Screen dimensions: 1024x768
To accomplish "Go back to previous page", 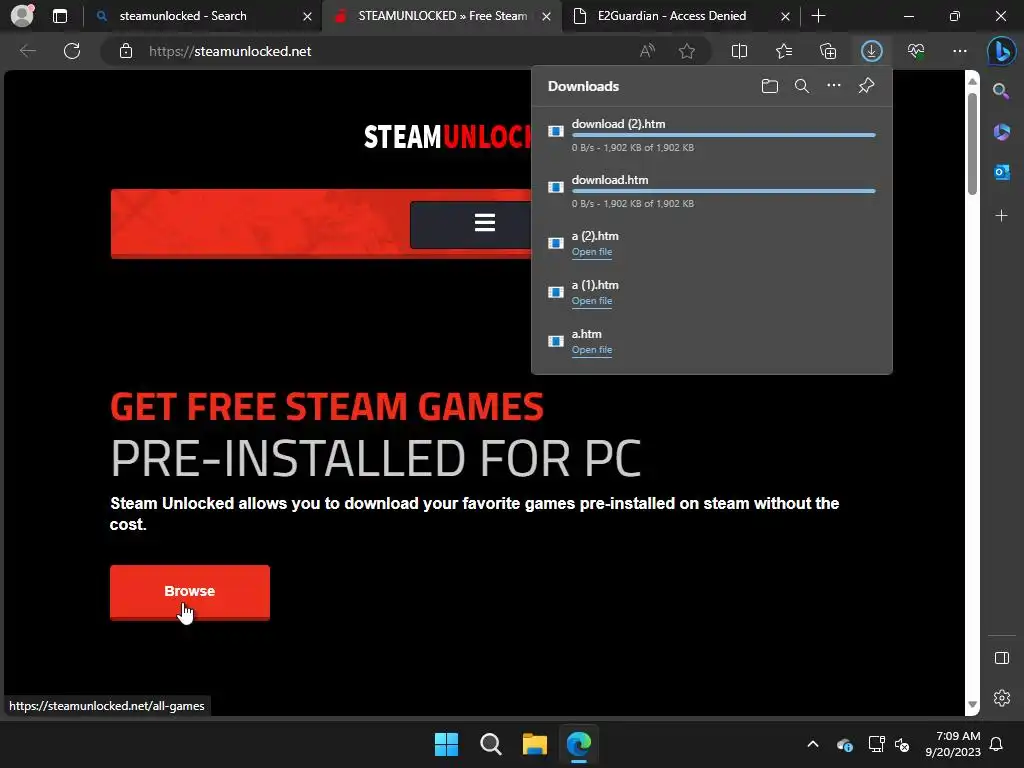I will (x=27, y=51).
